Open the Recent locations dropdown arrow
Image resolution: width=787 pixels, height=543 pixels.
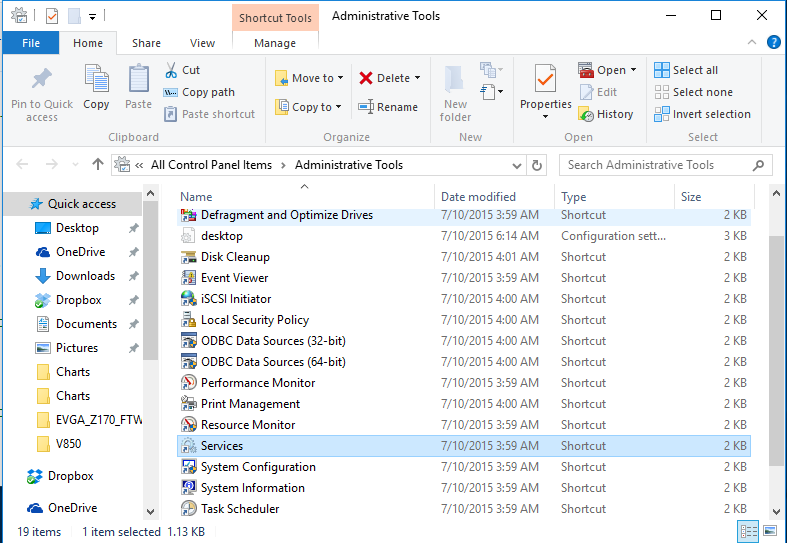pos(75,165)
